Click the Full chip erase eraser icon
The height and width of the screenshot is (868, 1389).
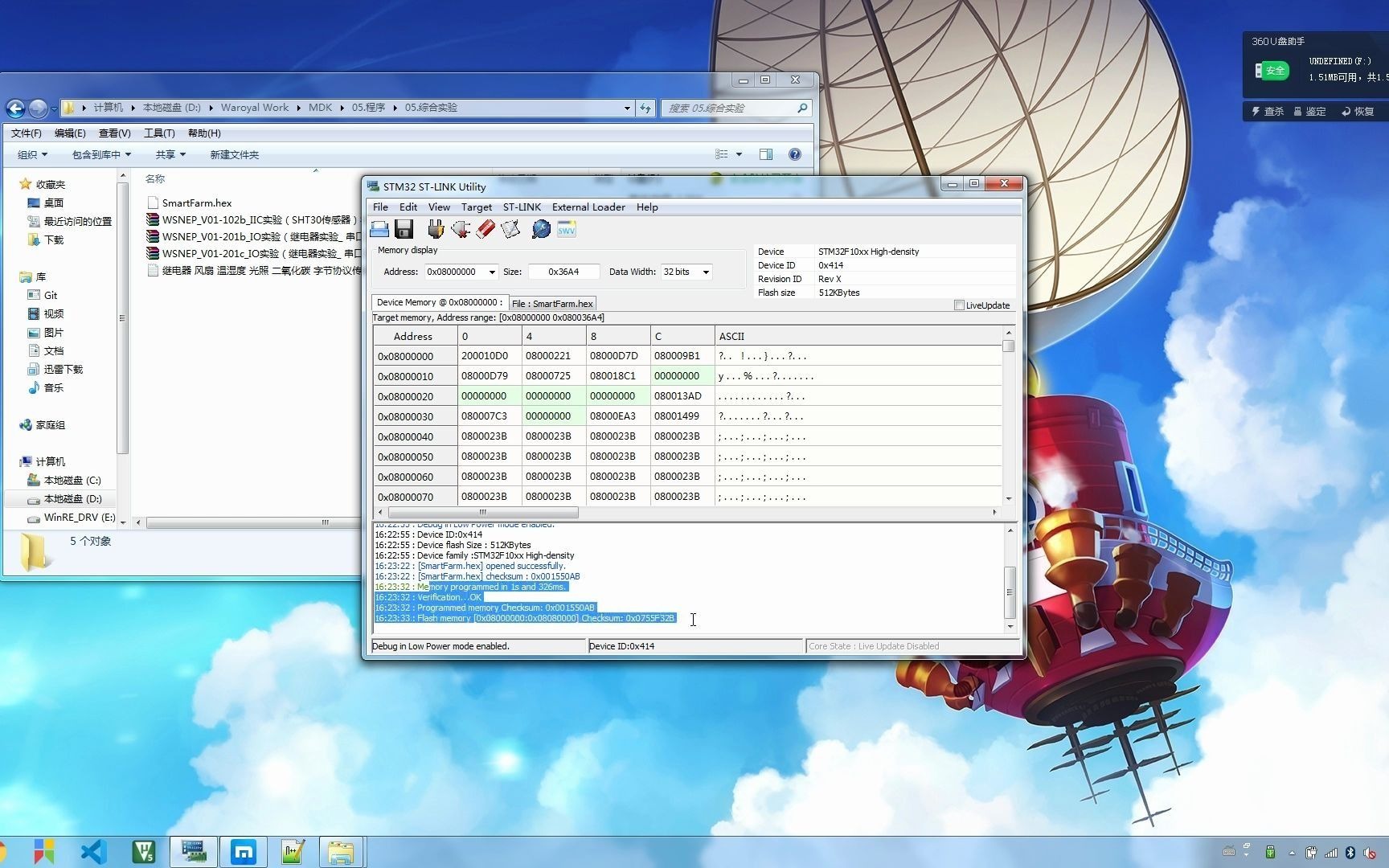point(486,230)
